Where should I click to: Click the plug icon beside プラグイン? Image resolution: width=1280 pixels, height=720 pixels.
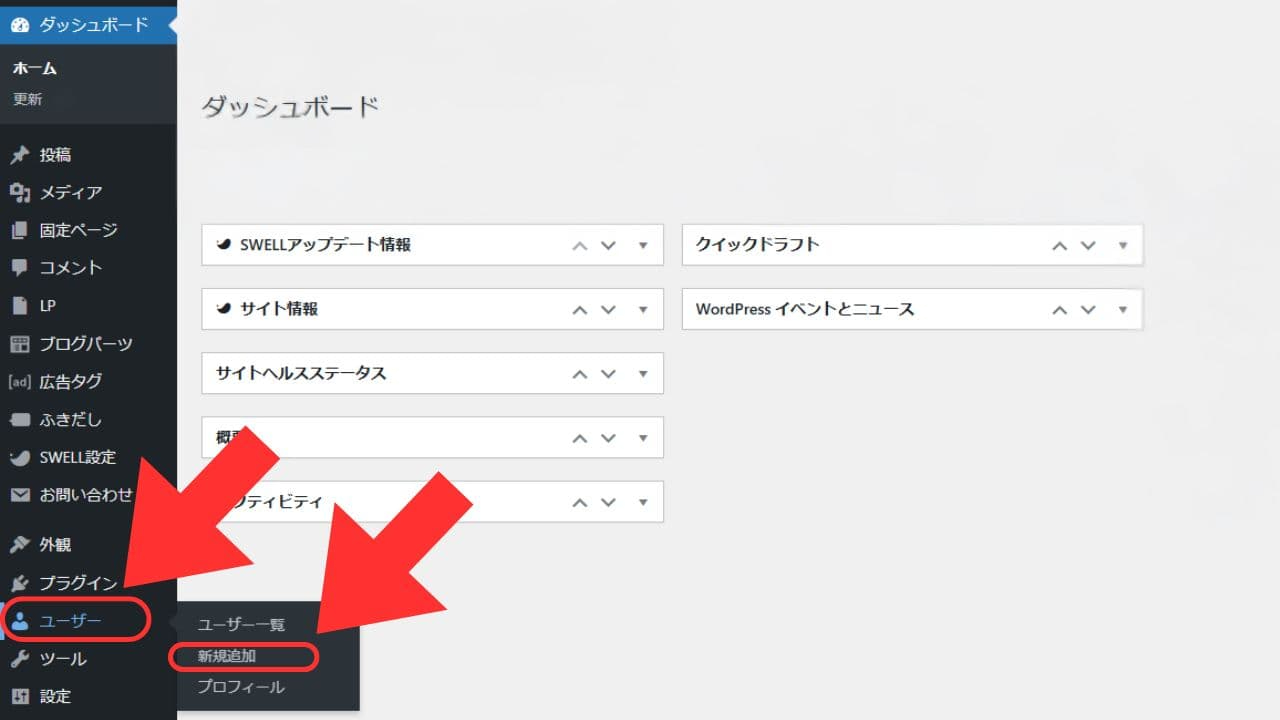[19, 583]
